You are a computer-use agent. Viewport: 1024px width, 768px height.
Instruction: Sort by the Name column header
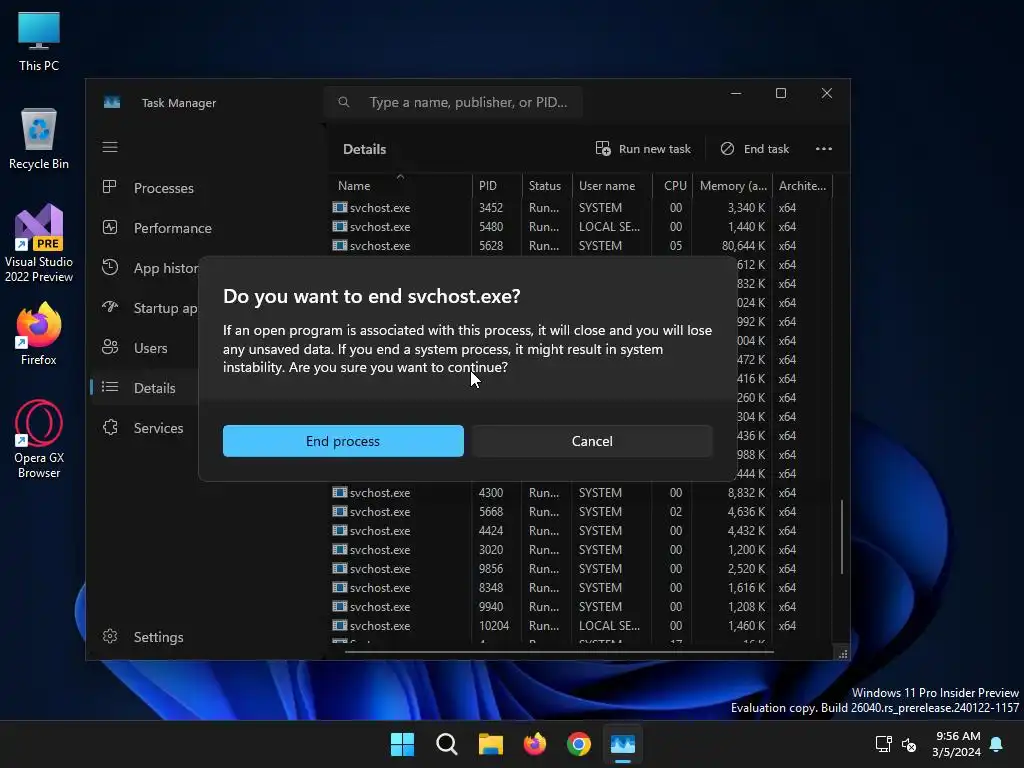point(400,185)
